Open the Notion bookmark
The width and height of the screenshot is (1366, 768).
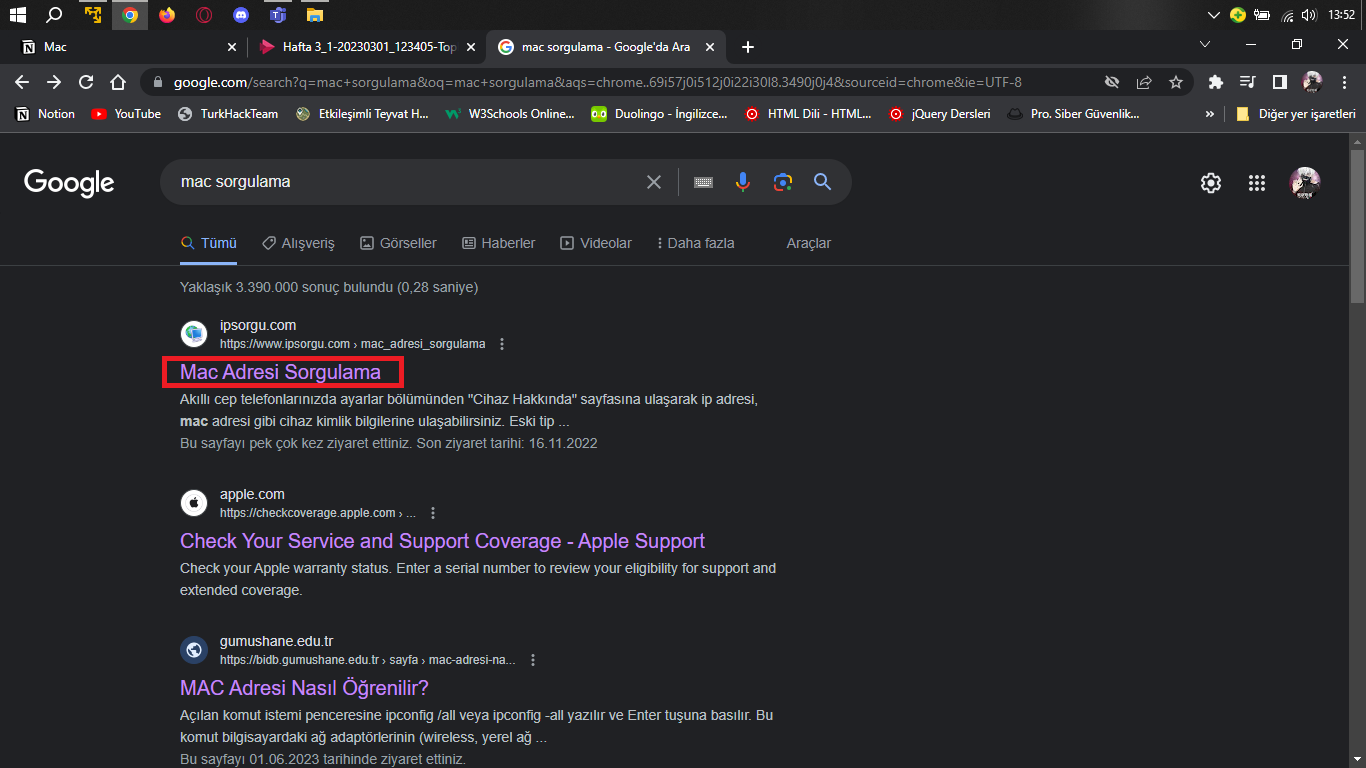point(45,114)
